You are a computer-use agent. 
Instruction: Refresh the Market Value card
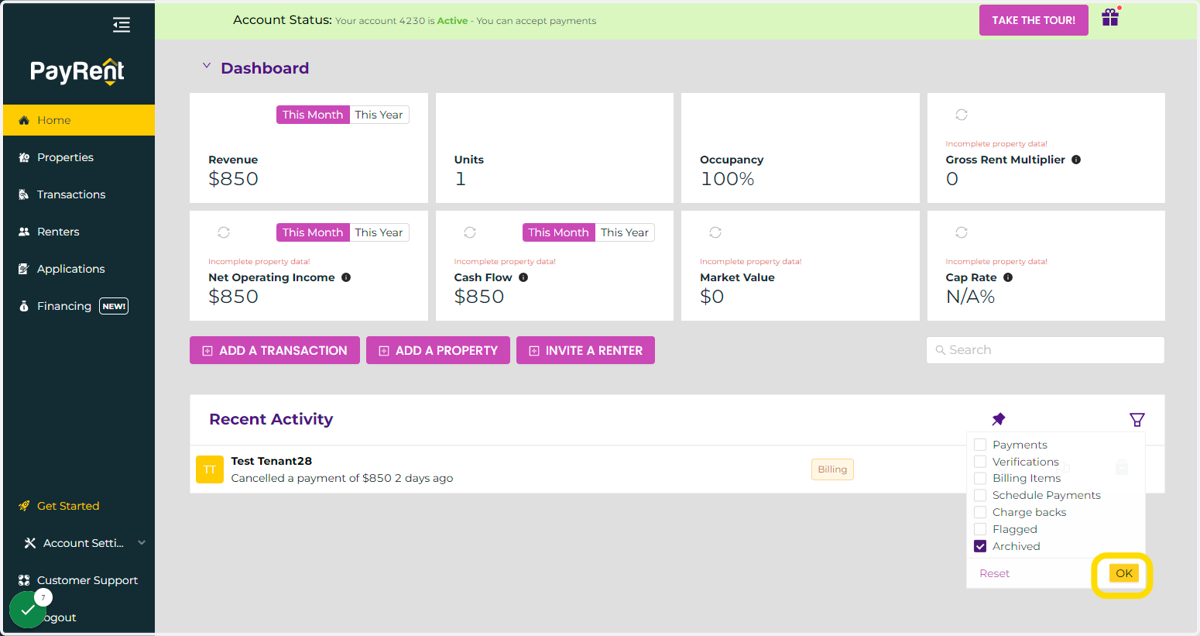point(715,232)
